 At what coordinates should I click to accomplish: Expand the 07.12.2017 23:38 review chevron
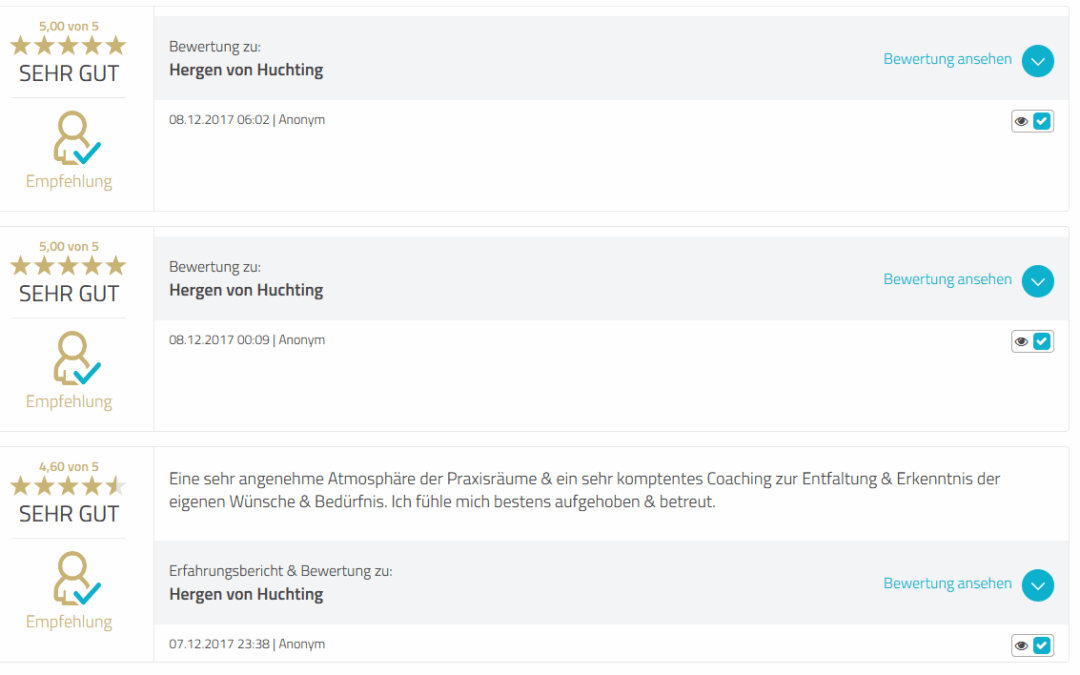pyautogui.click(x=1038, y=585)
